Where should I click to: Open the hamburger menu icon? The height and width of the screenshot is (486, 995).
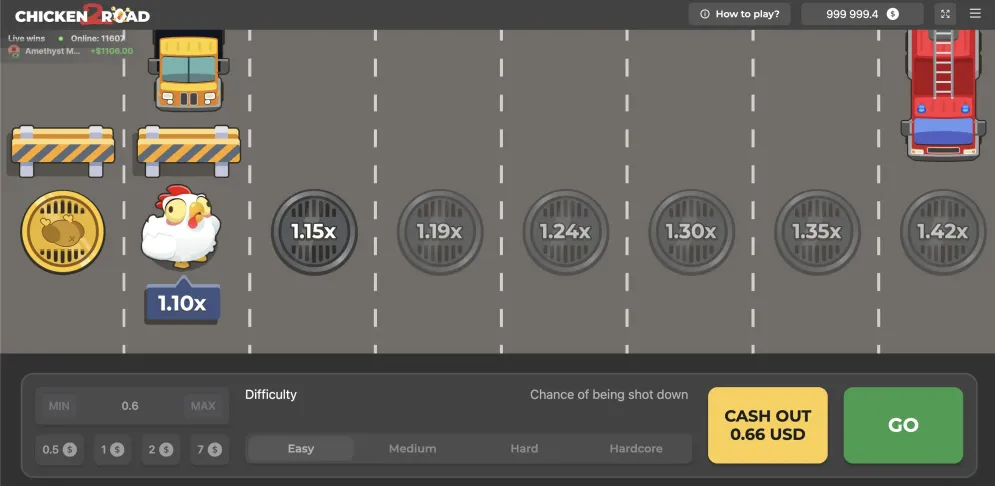[975, 14]
